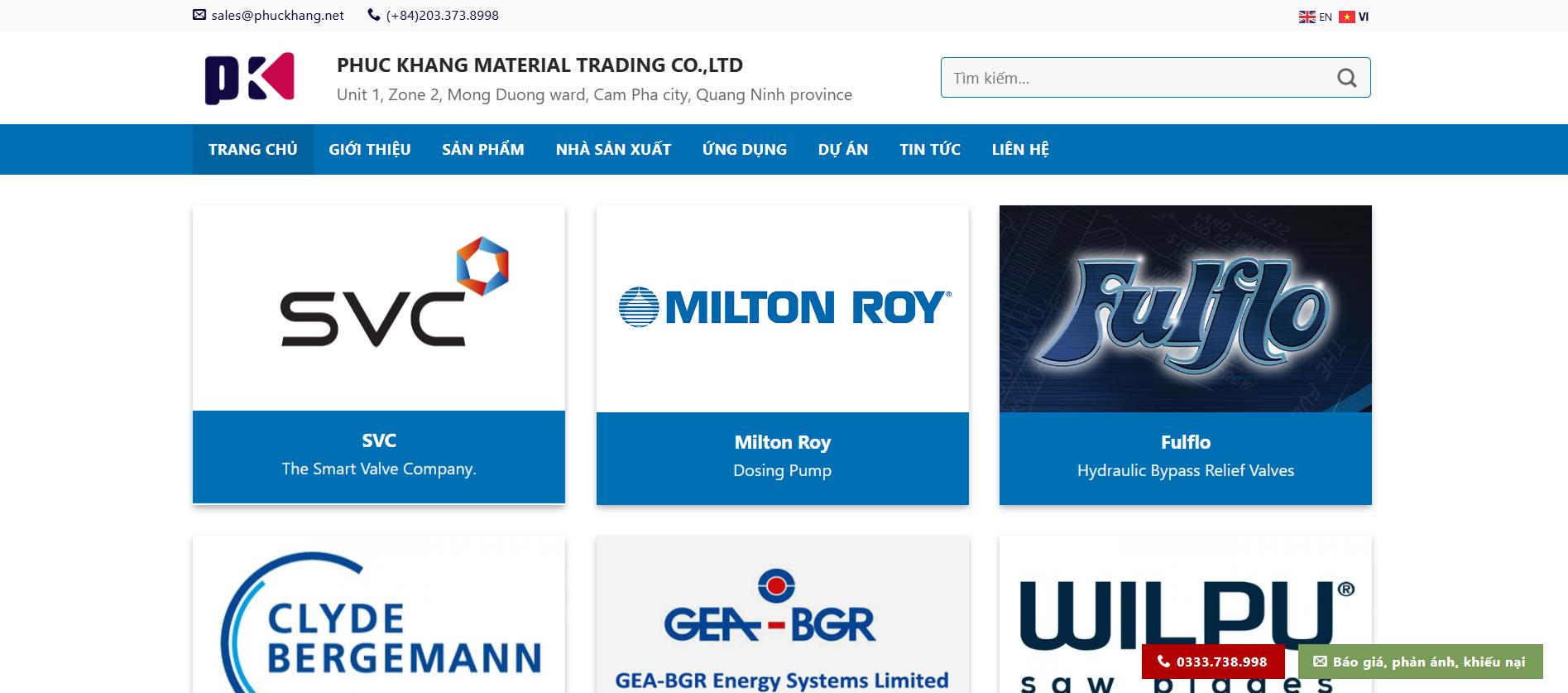Open the SVC logo image
Viewport: 1568px width, 693px height.
[x=379, y=308]
